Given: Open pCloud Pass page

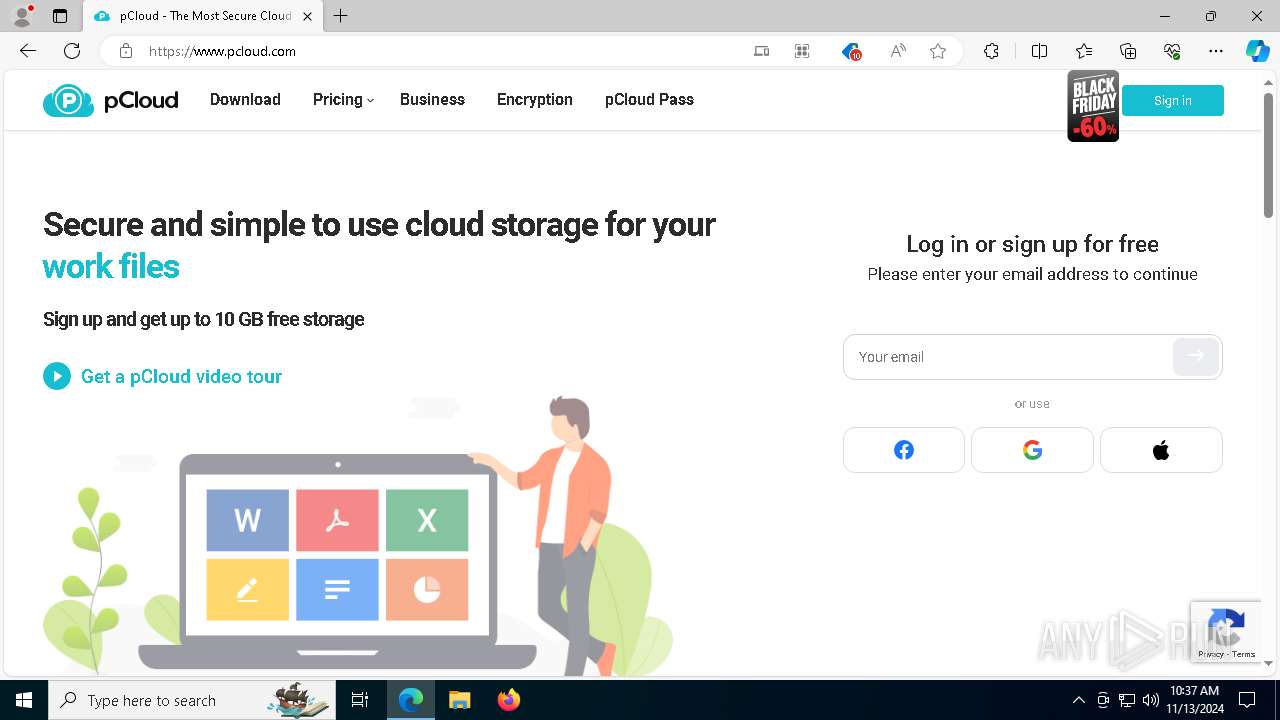Looking at the screenshot, I should click(649, 100).
